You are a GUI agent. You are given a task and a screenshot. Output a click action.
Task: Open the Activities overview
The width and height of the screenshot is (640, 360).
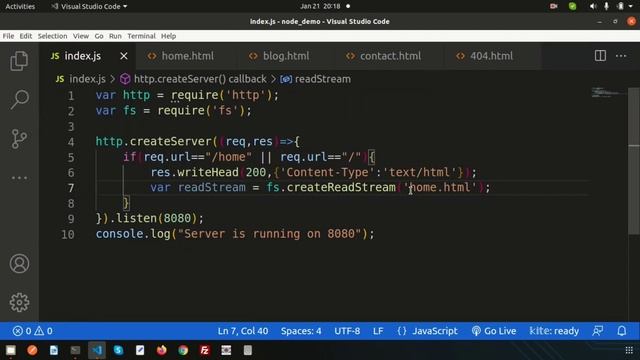coord(20,6)
